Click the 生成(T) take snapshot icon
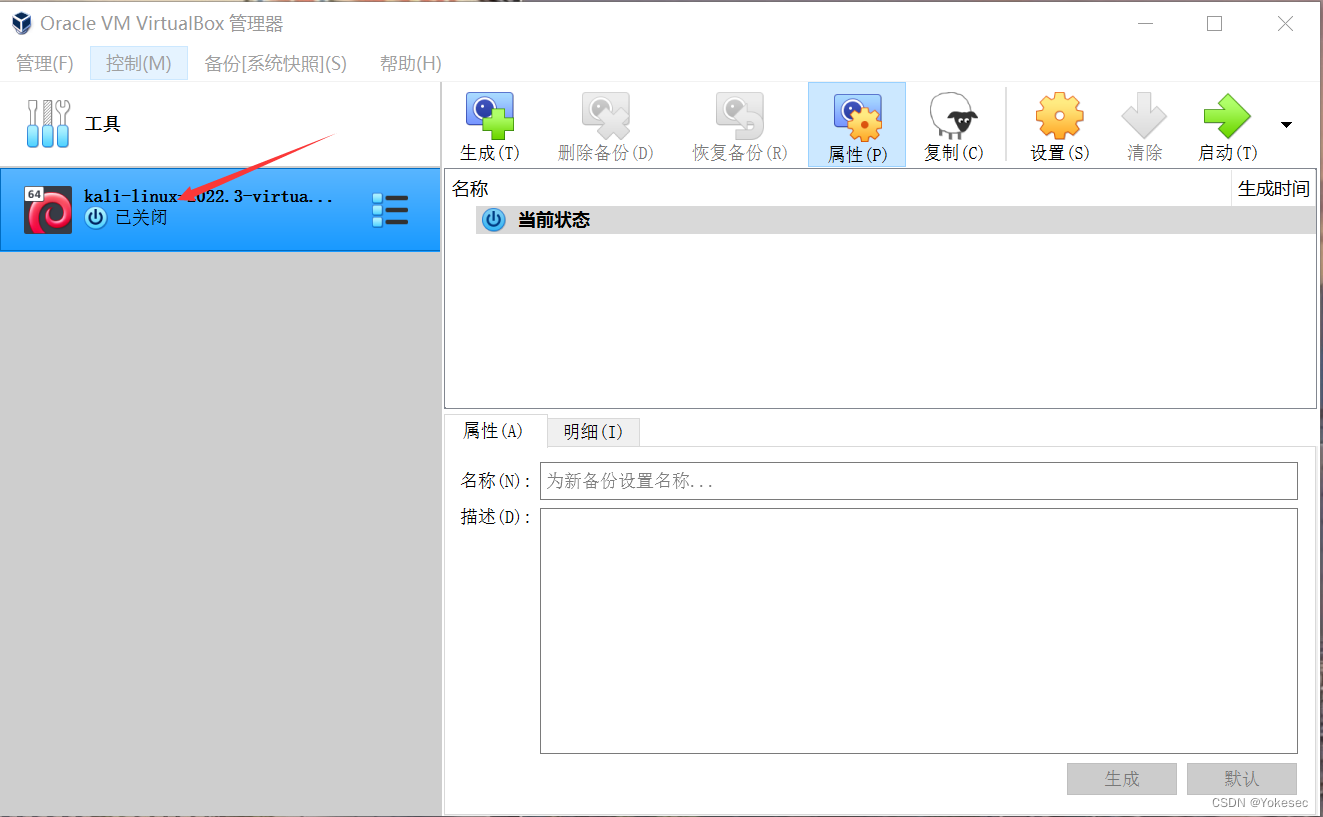 pos(490,116)
